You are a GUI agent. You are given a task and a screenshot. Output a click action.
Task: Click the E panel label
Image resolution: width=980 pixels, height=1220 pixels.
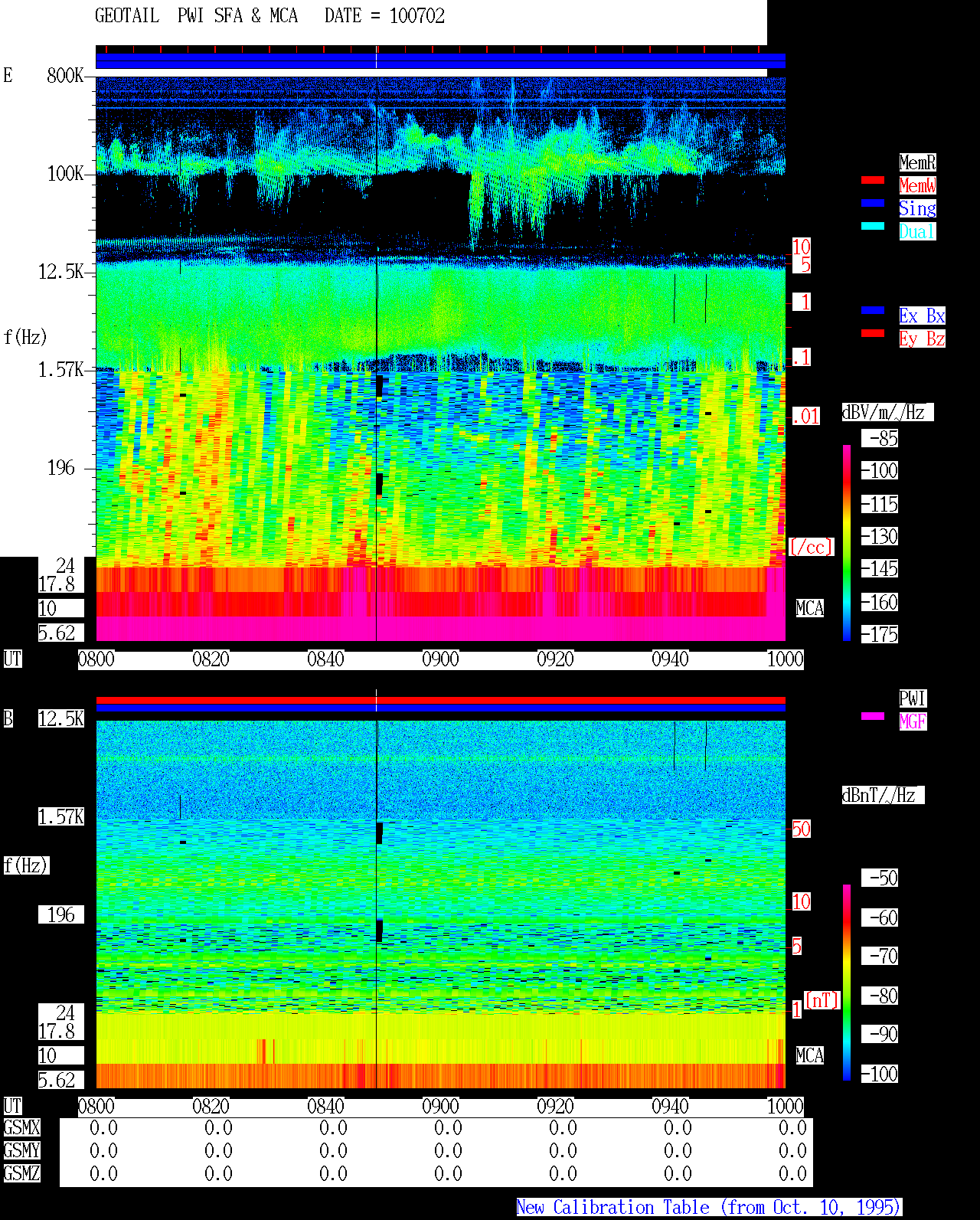(x=8, y=75)
